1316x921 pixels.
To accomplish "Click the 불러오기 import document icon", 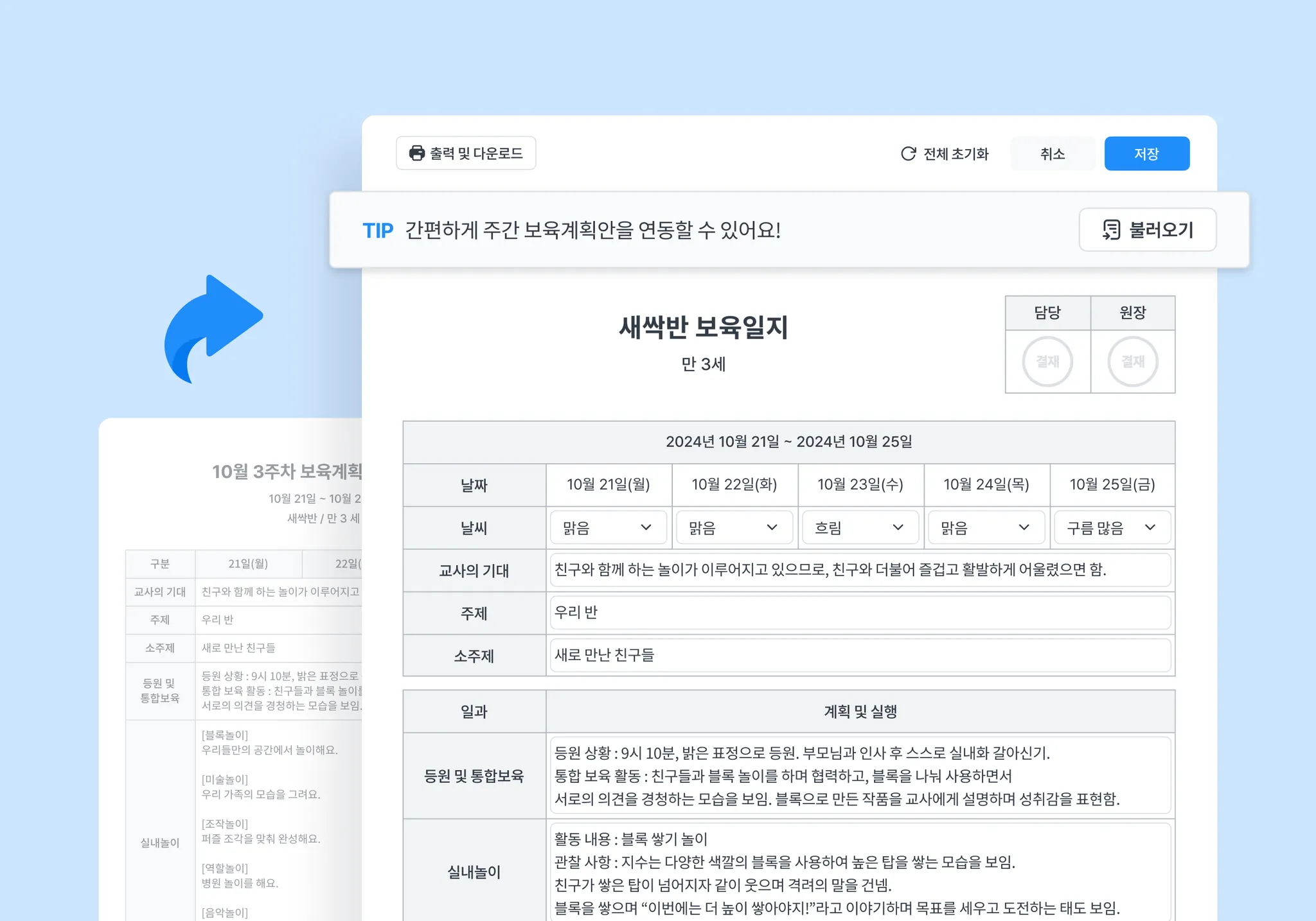I will pos(1111,229).
